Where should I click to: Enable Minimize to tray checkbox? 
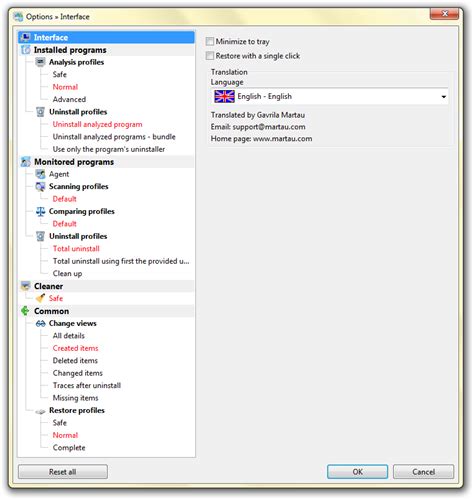click(210, 42)
